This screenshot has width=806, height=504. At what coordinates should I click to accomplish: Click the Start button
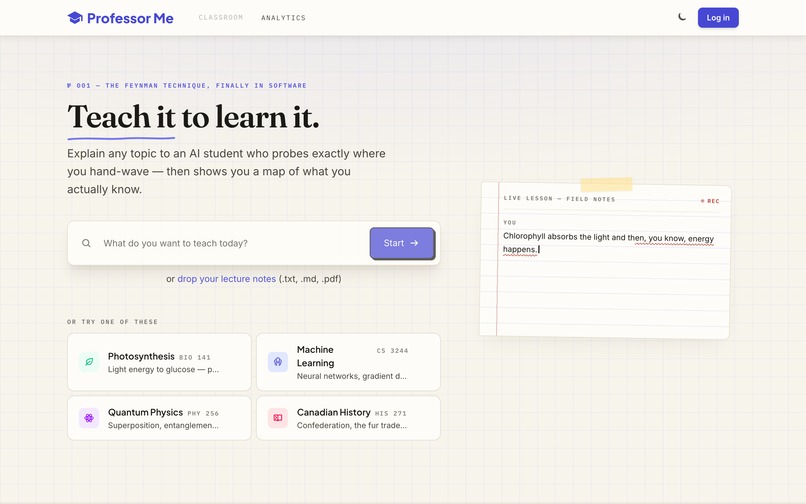point(402,243)
